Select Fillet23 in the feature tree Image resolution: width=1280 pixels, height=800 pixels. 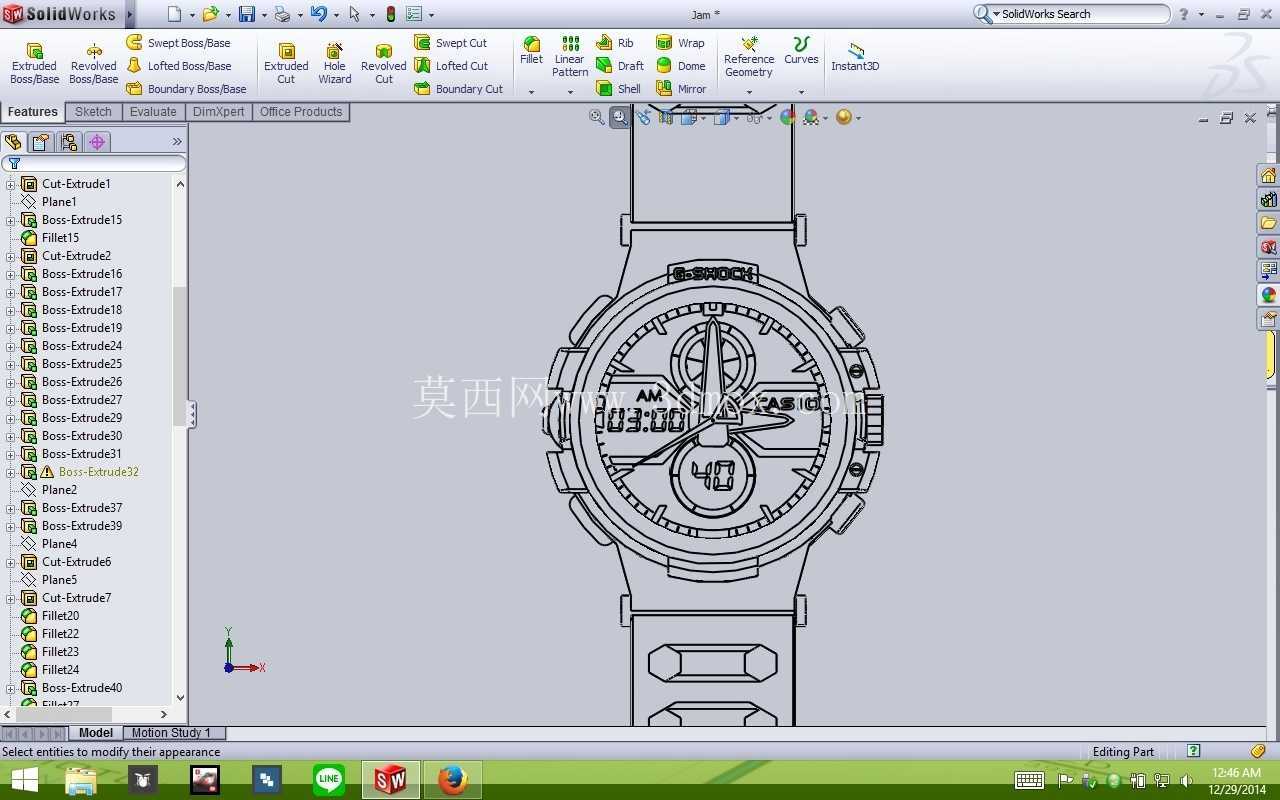60,652
